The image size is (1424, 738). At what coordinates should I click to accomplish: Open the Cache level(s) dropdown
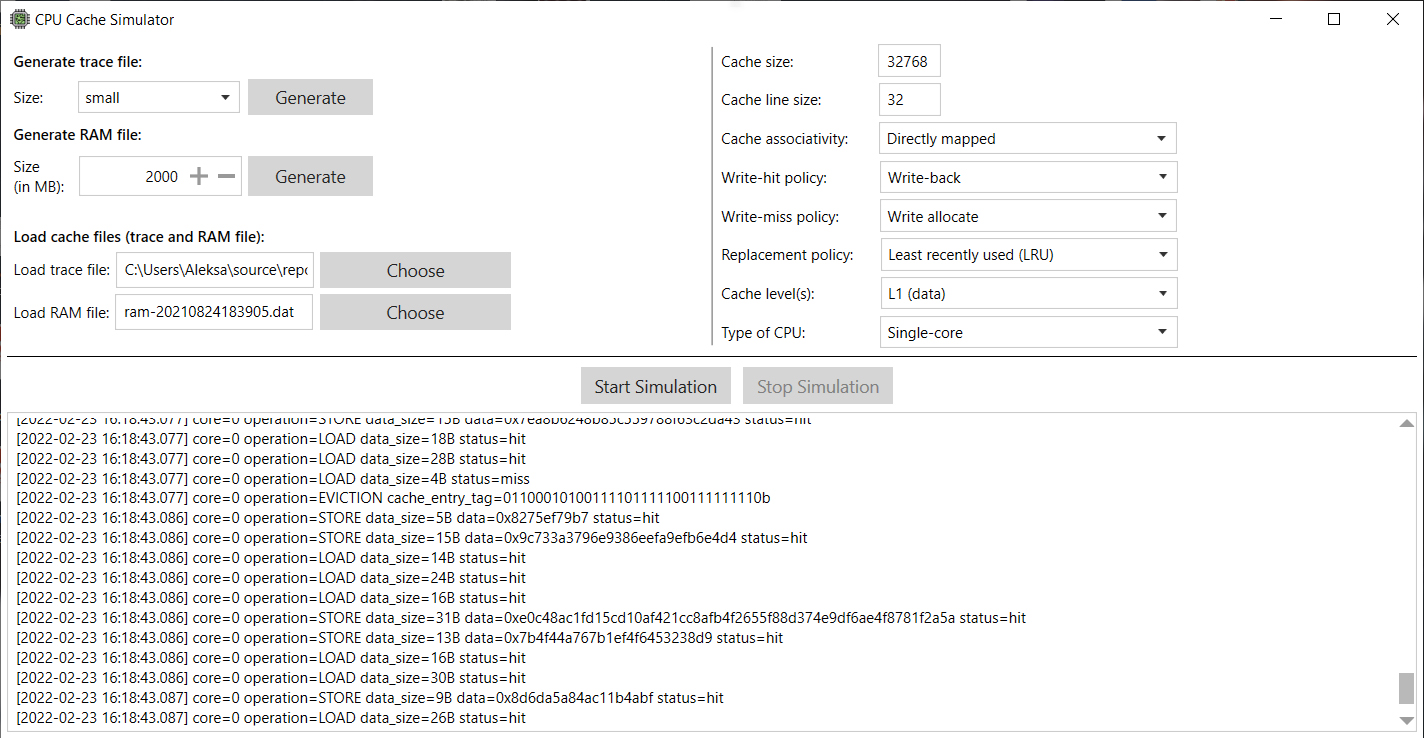pyautogui.click(x=1027, y=292)
